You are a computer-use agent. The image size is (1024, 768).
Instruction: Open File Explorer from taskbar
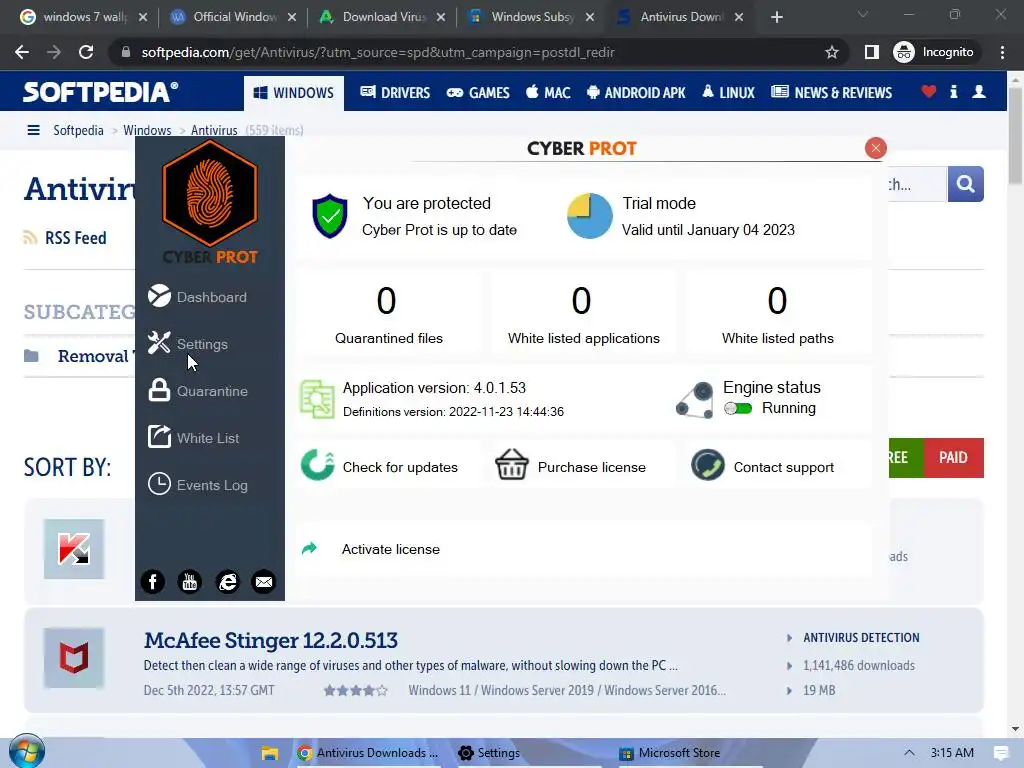pyautogui.click(x=270, y=753)
